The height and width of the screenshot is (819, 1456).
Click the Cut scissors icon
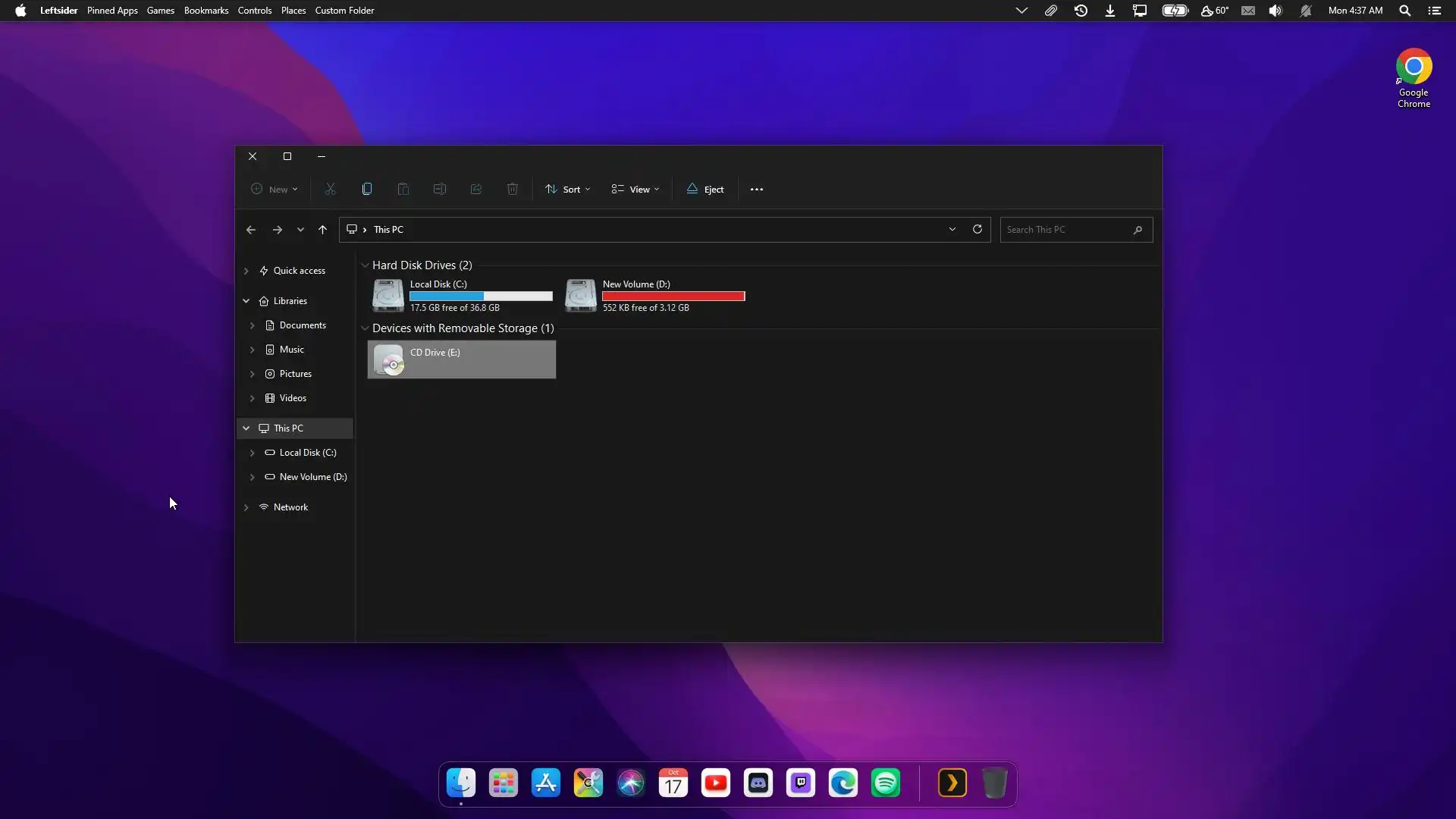(331, 190)
